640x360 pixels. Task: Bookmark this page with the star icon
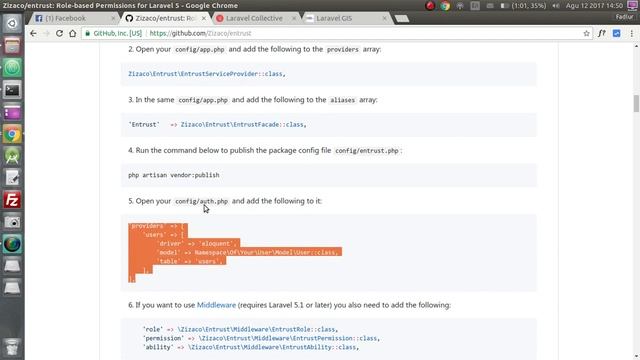click(x=587, y=33)
